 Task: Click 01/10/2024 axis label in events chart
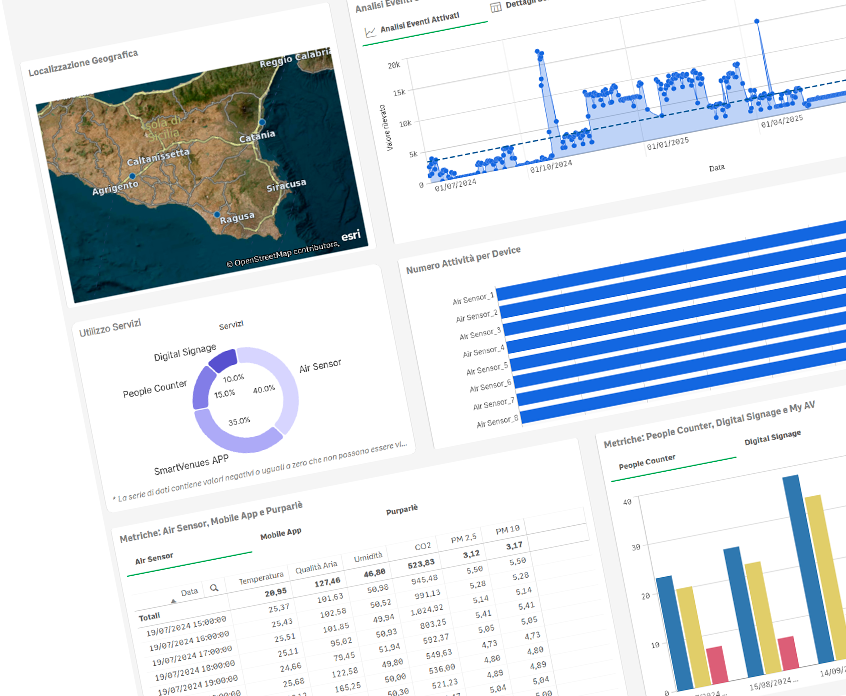tap(551, 167)
